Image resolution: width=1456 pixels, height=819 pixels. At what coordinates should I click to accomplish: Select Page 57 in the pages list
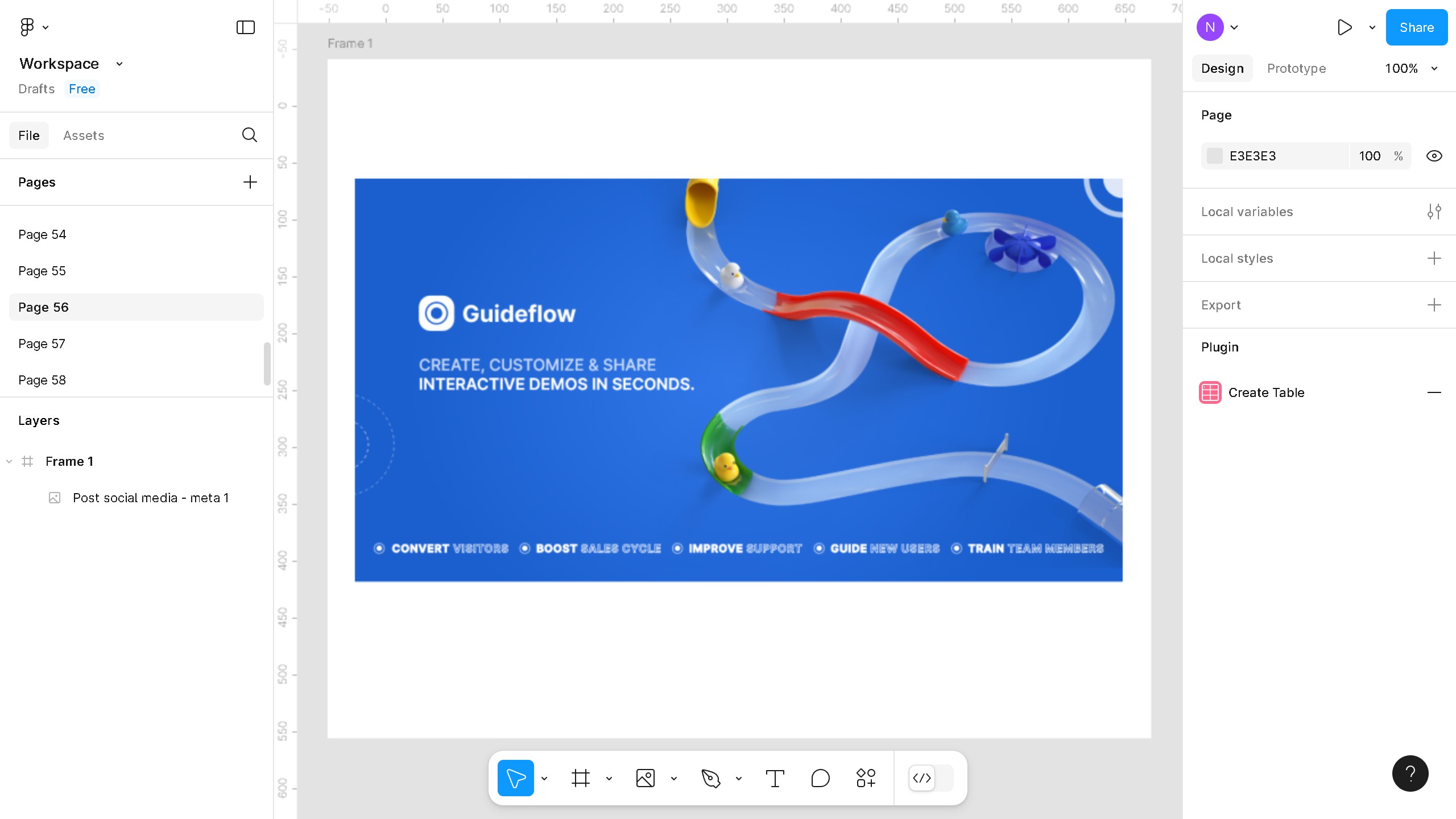tap(42, 343)
